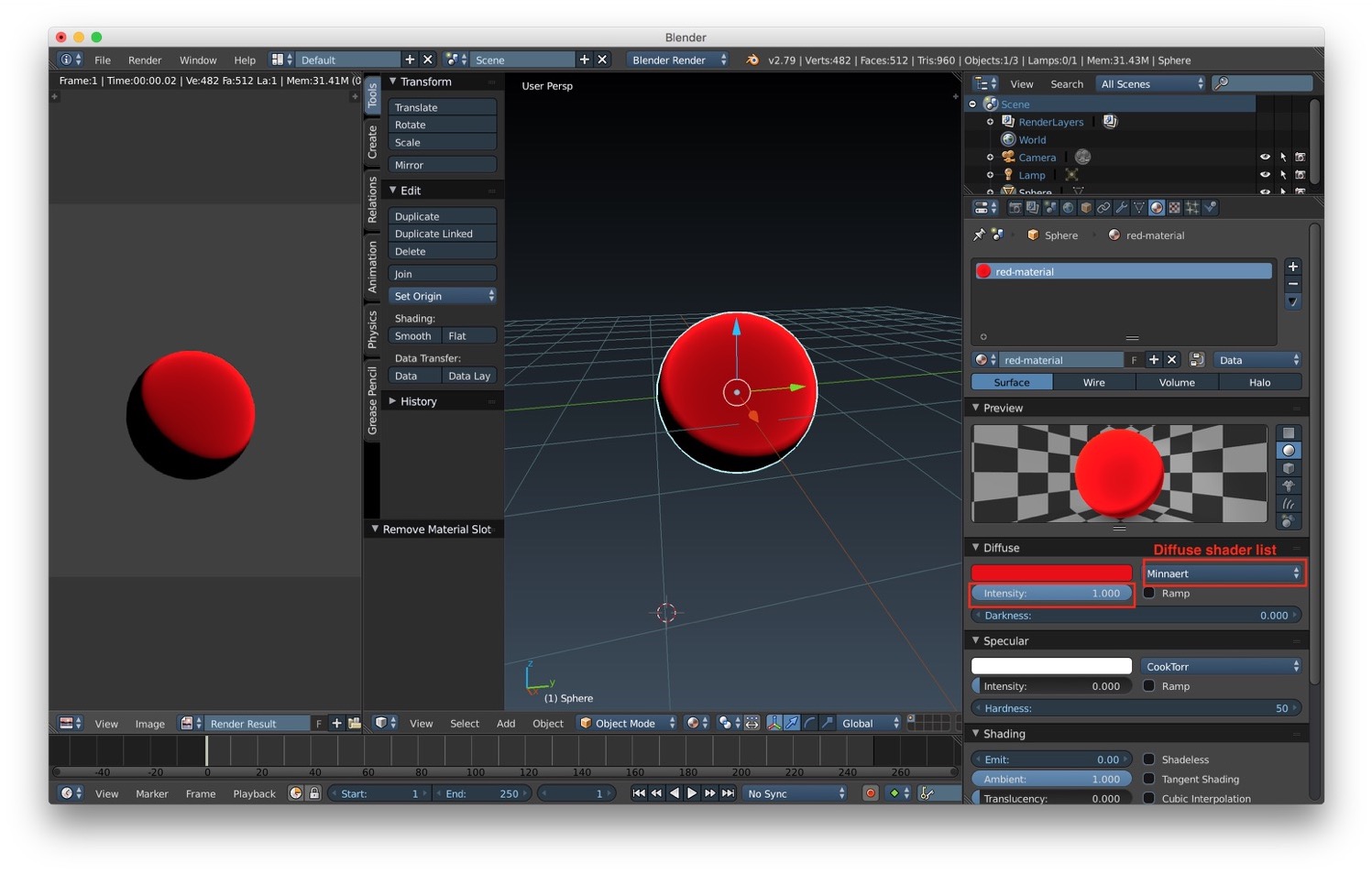The image size is (1372, 874).
Task: Open the Blender Render engine dropdown
Action: point(678,60)
